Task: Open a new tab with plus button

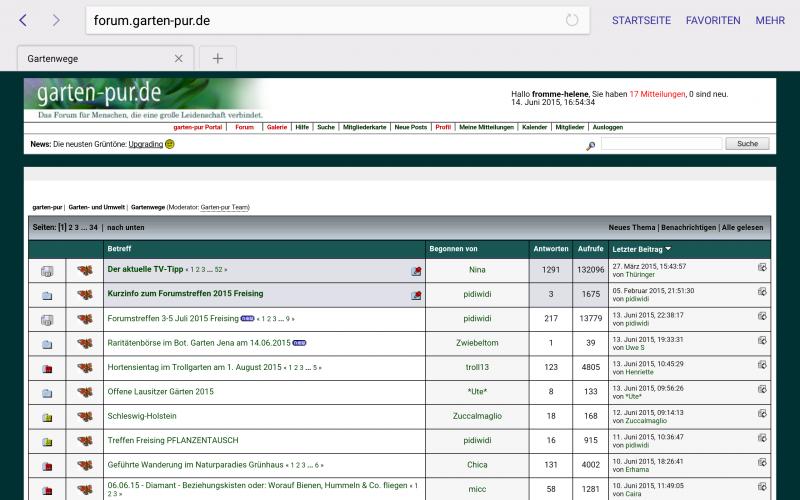Action: pyautogui.click(x=218, y=58)
